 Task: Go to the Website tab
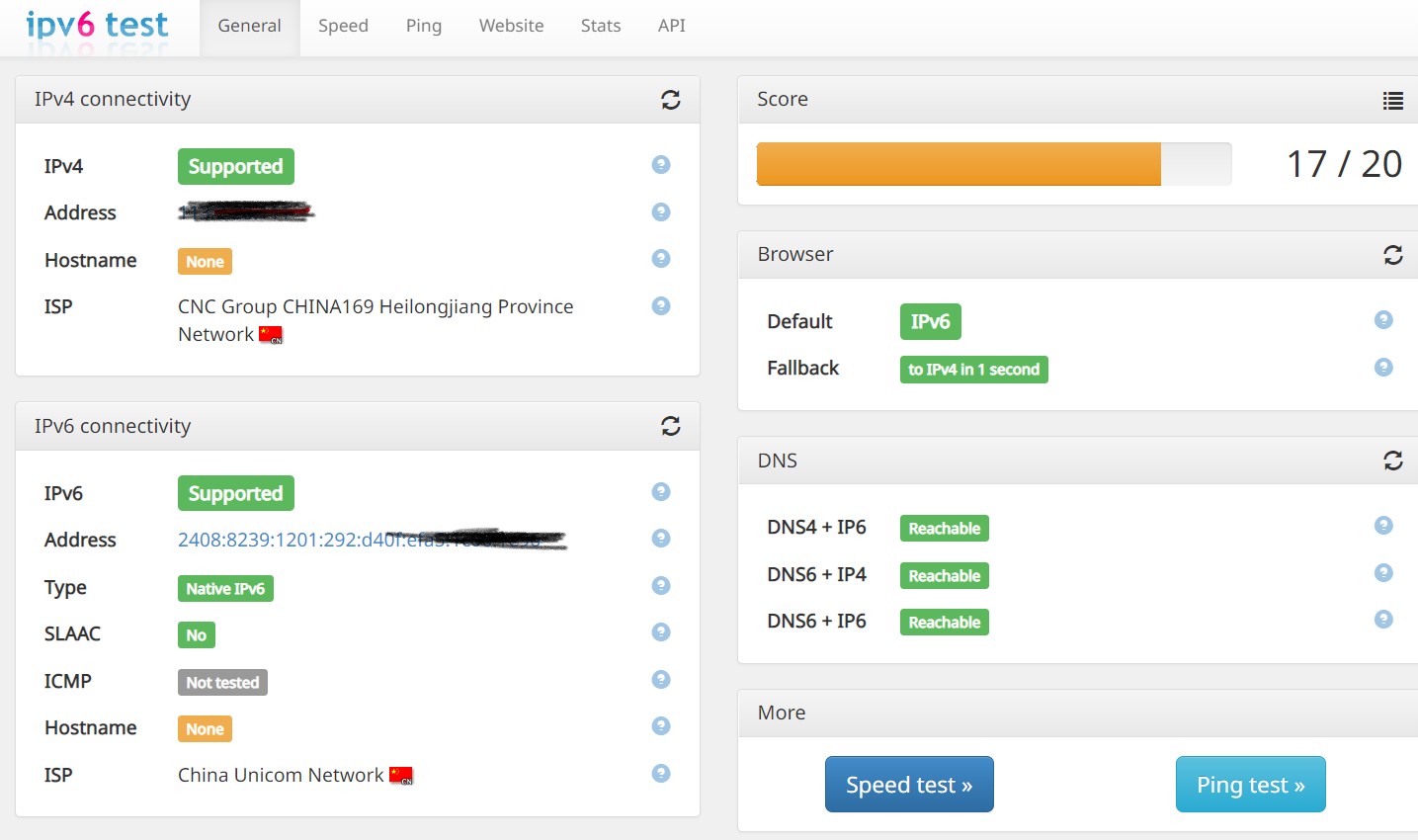tap(511, 27)
